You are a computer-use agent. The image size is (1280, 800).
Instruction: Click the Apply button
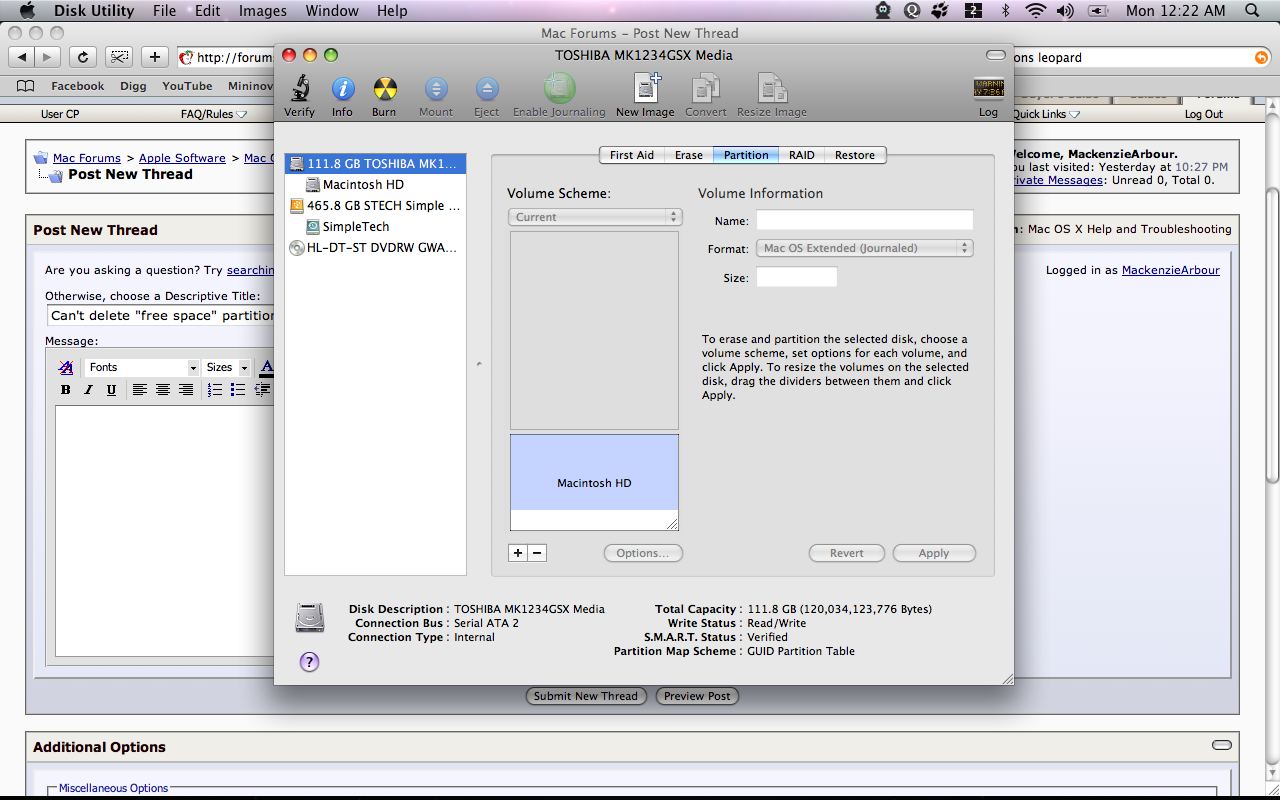[934, 553]
